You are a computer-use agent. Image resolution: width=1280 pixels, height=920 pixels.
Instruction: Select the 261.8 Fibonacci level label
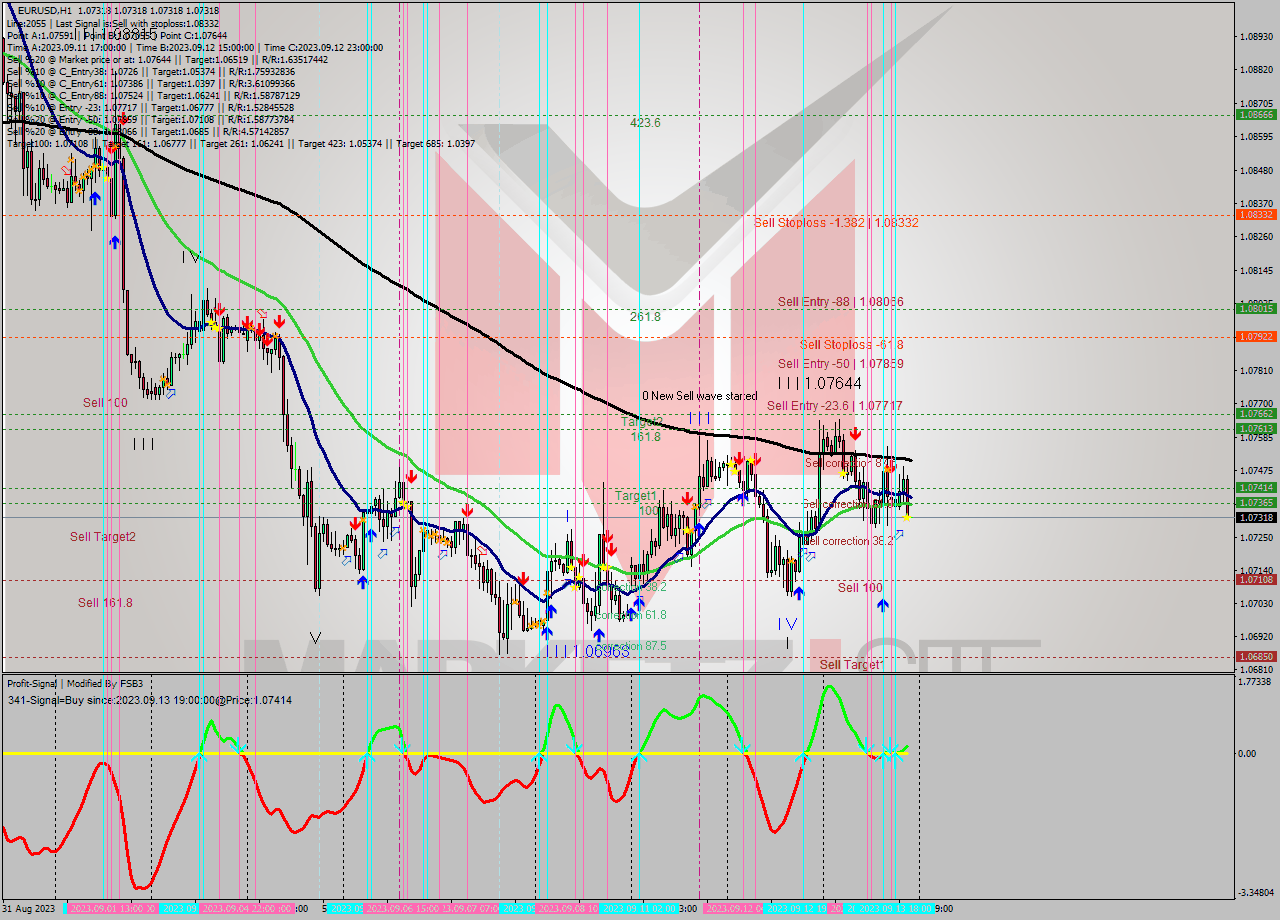coord(645,317)
